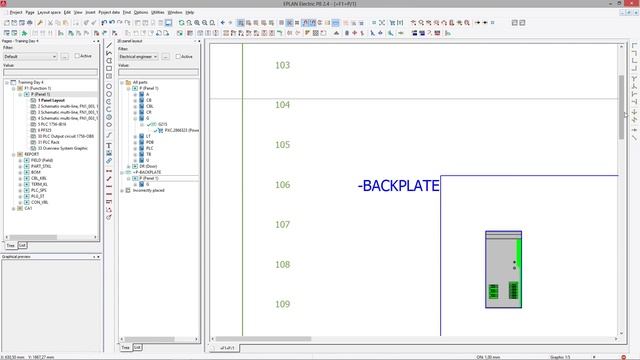The height and width of the screenshot is (360, 640).
Task: Expand the BOM report node
Action: (20, 172)
